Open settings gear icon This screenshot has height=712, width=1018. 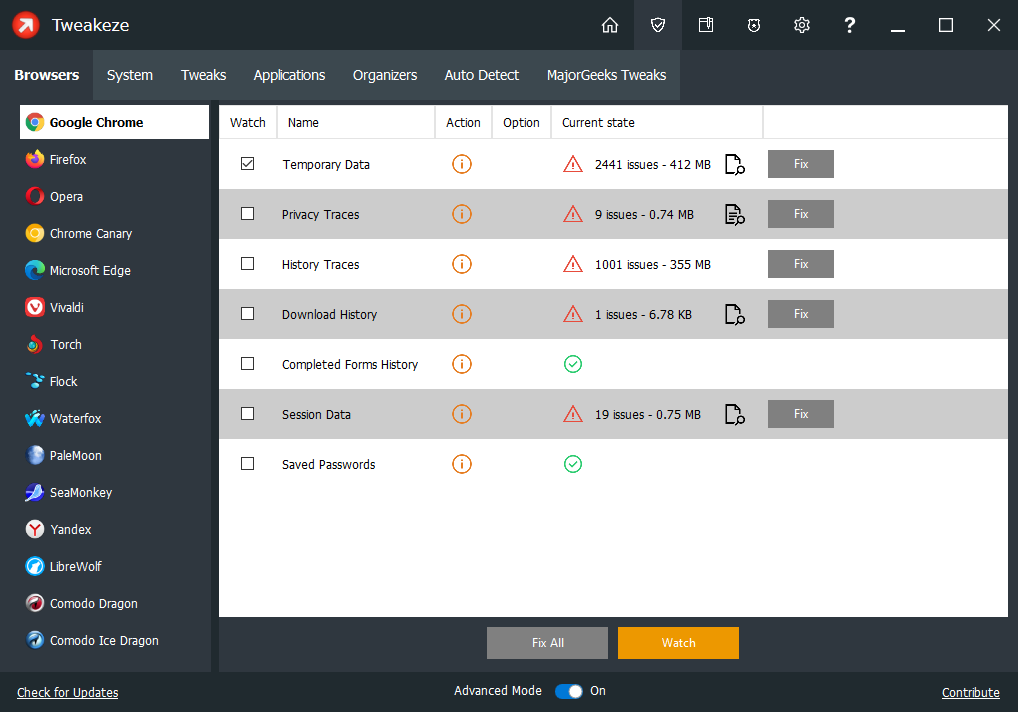tap(802, 25)
